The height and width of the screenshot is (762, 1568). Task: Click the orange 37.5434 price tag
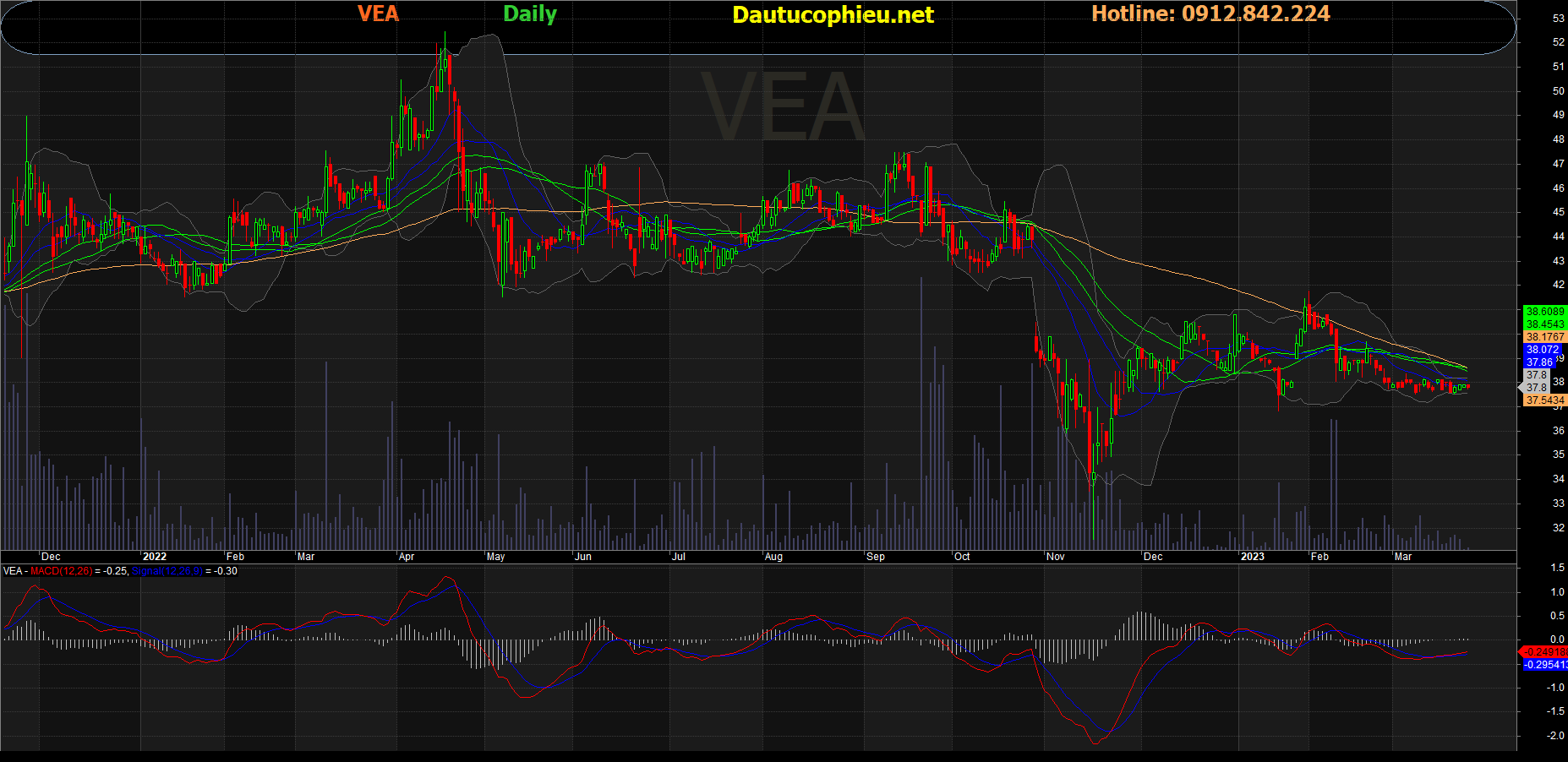1545,400
